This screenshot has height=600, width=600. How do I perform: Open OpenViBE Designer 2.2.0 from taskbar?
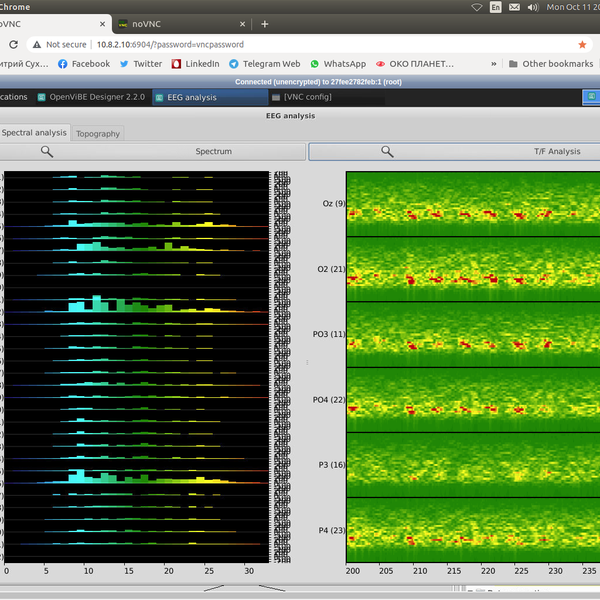tap(92, 98)
